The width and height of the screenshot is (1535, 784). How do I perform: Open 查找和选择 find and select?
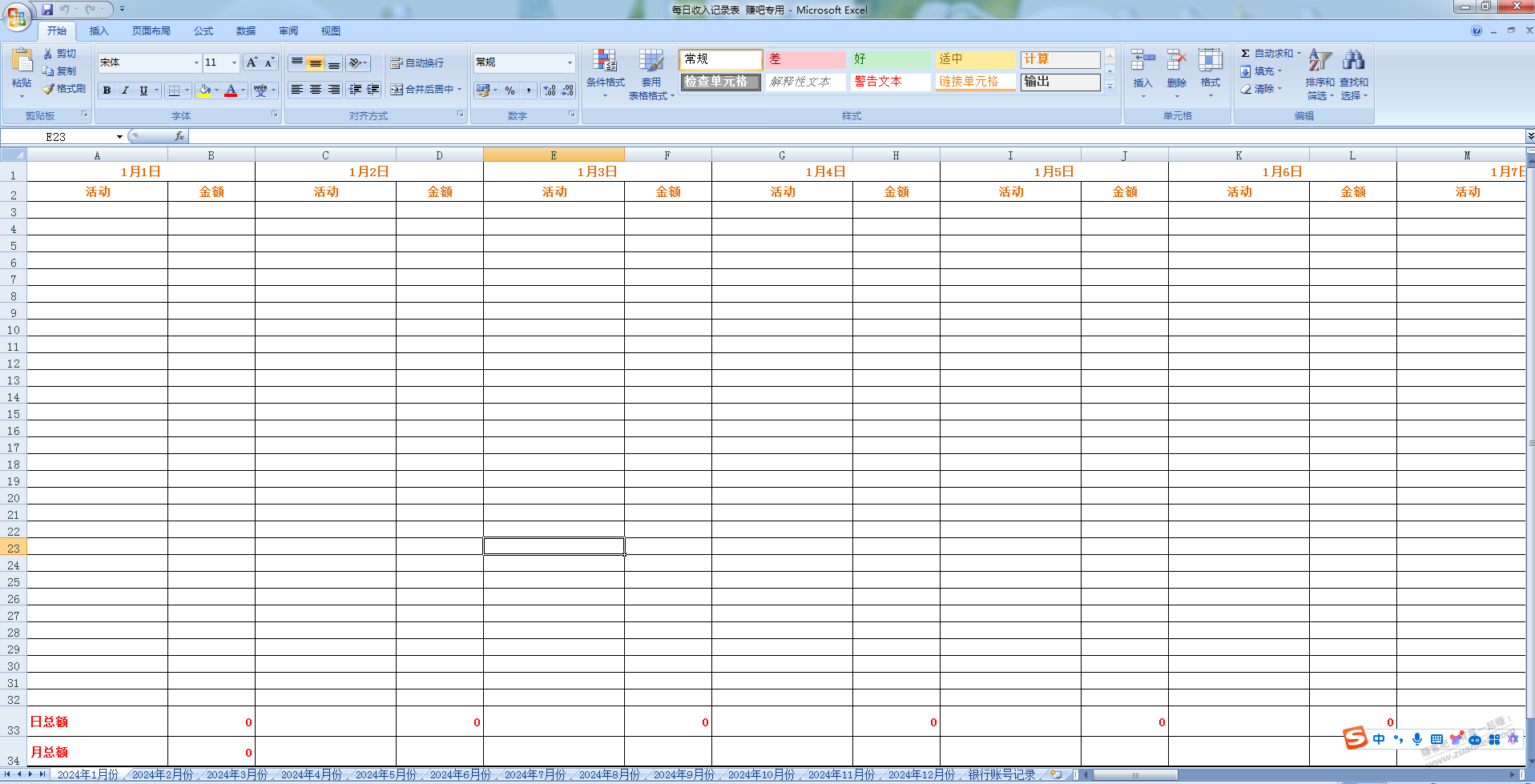1354,74
